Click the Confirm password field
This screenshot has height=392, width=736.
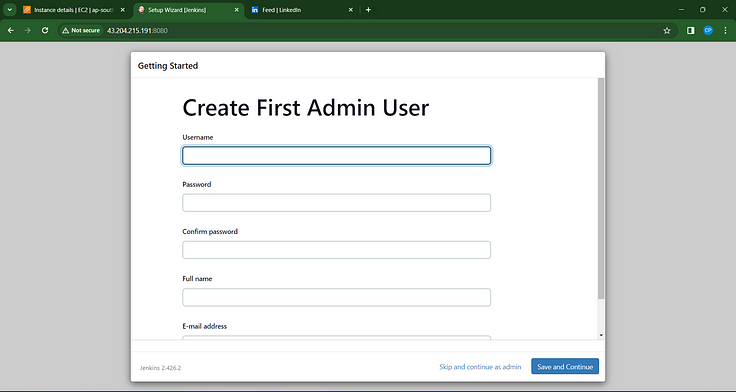point(337,250)
